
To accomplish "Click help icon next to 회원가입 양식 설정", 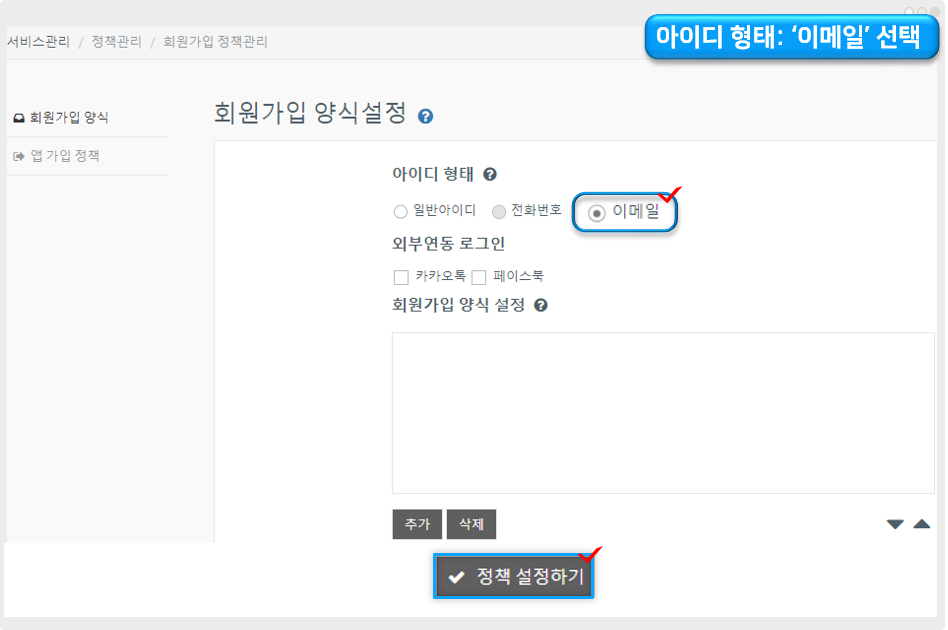I will (541, 305).
